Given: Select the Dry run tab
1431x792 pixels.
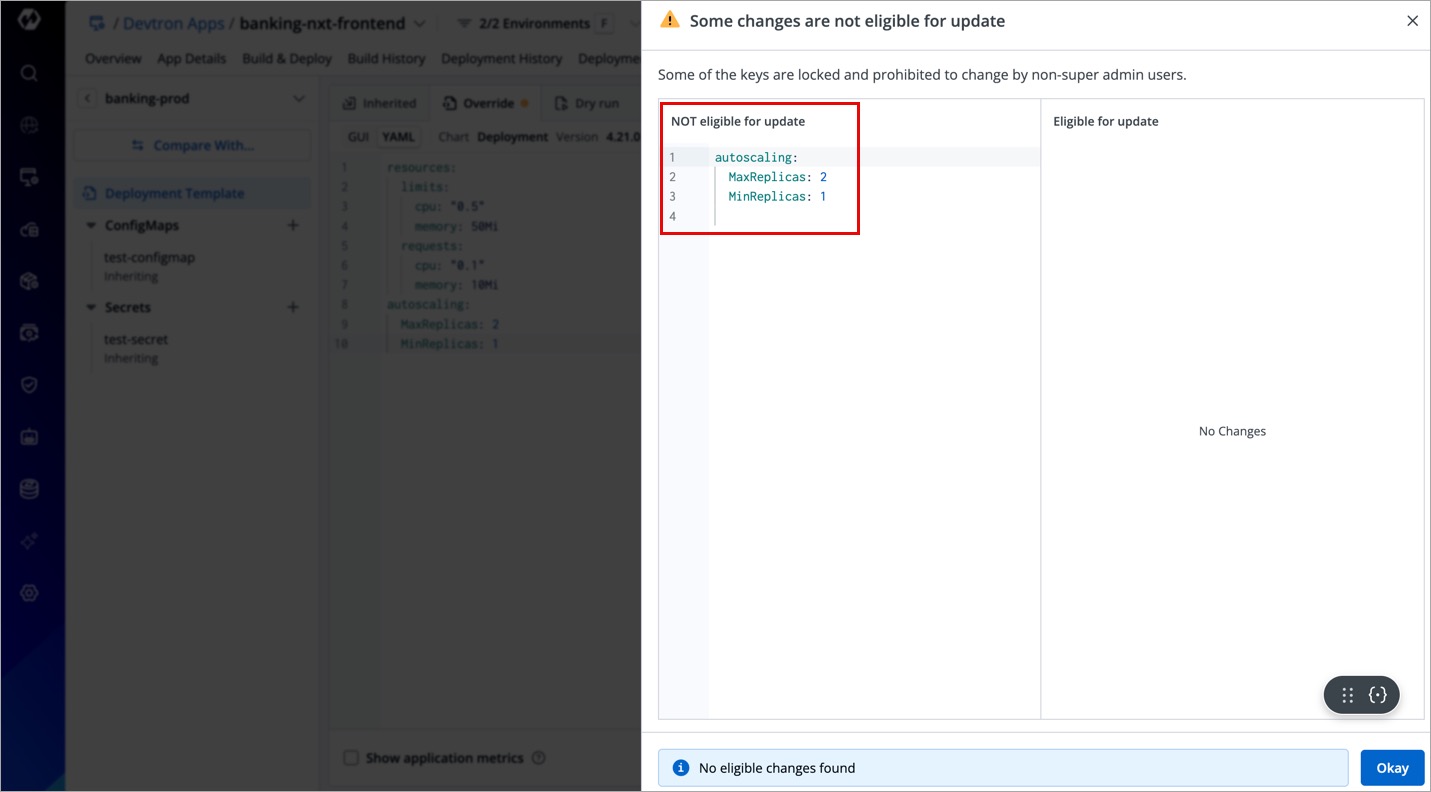Looking at the screenshot, I should tap(587, 103).
